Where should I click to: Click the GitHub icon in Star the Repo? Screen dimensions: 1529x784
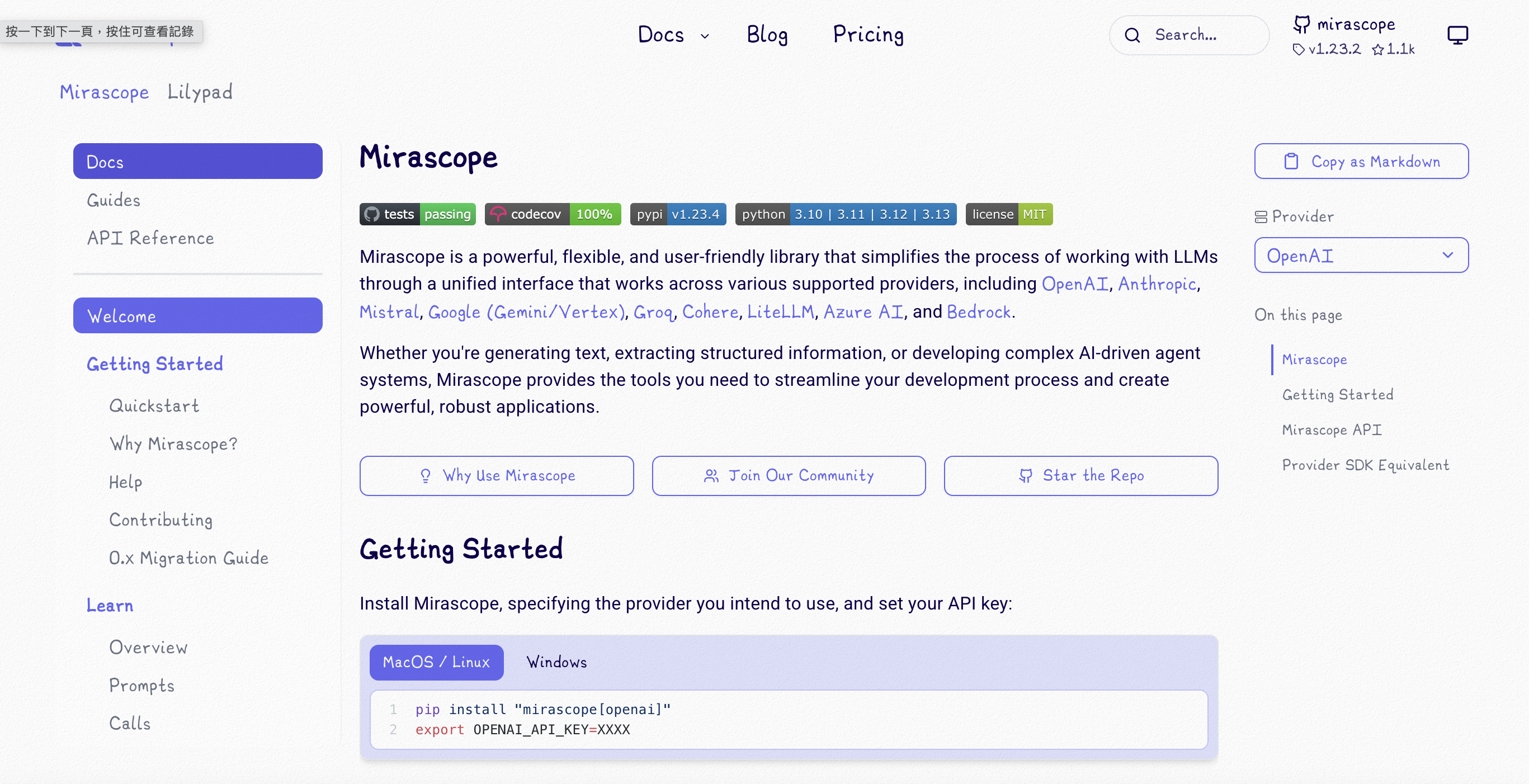click(x=1025, y=476)
